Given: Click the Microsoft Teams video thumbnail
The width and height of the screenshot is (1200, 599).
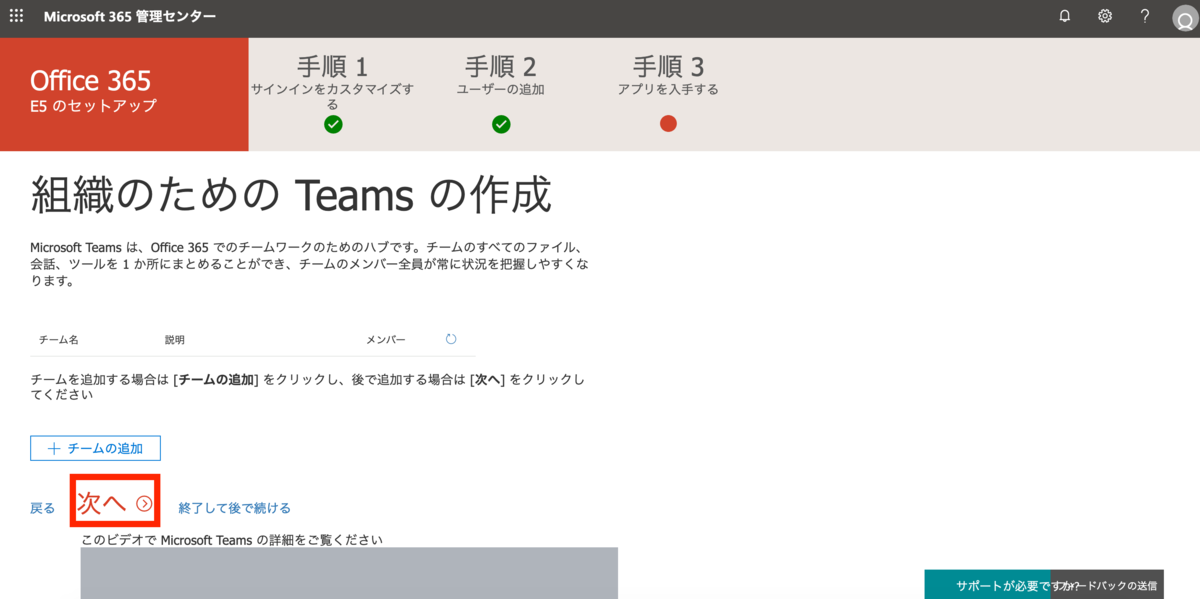Looking at the screenshot, I should (x=350, y=575).
